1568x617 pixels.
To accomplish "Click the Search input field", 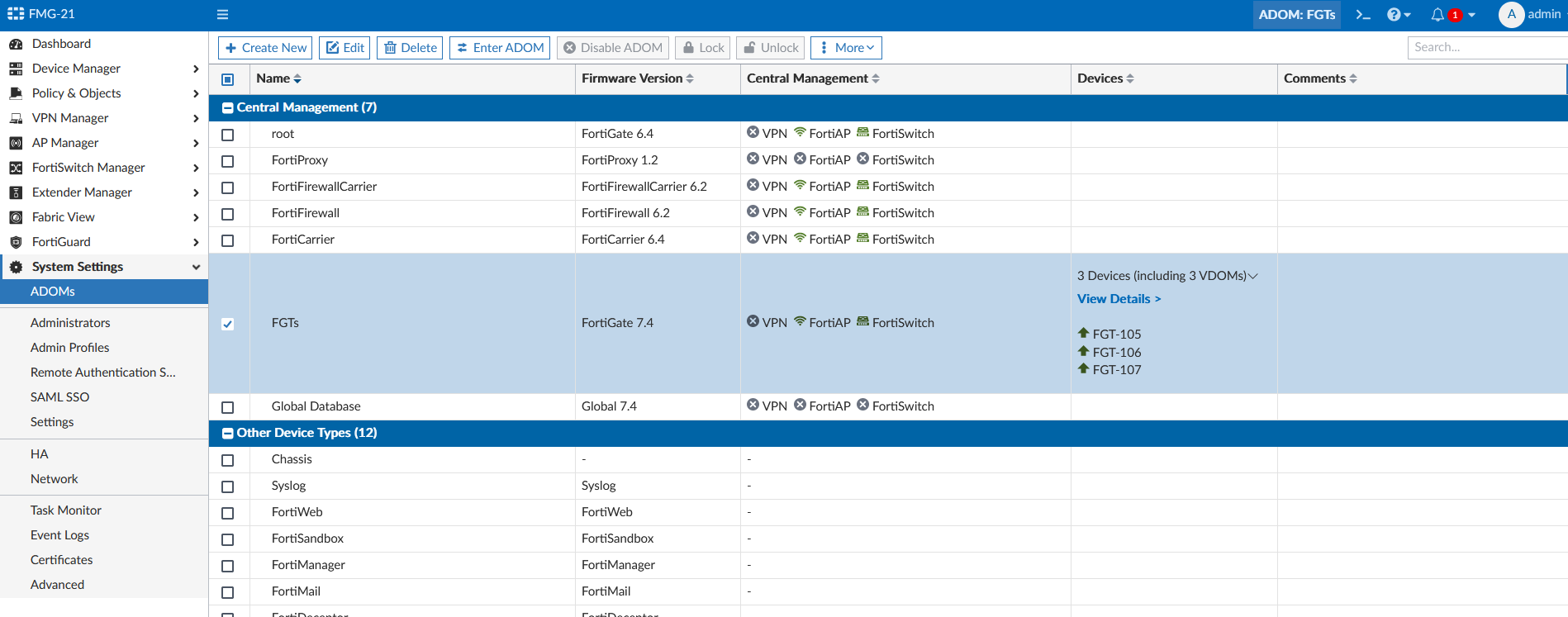I will pos(1485,47).
